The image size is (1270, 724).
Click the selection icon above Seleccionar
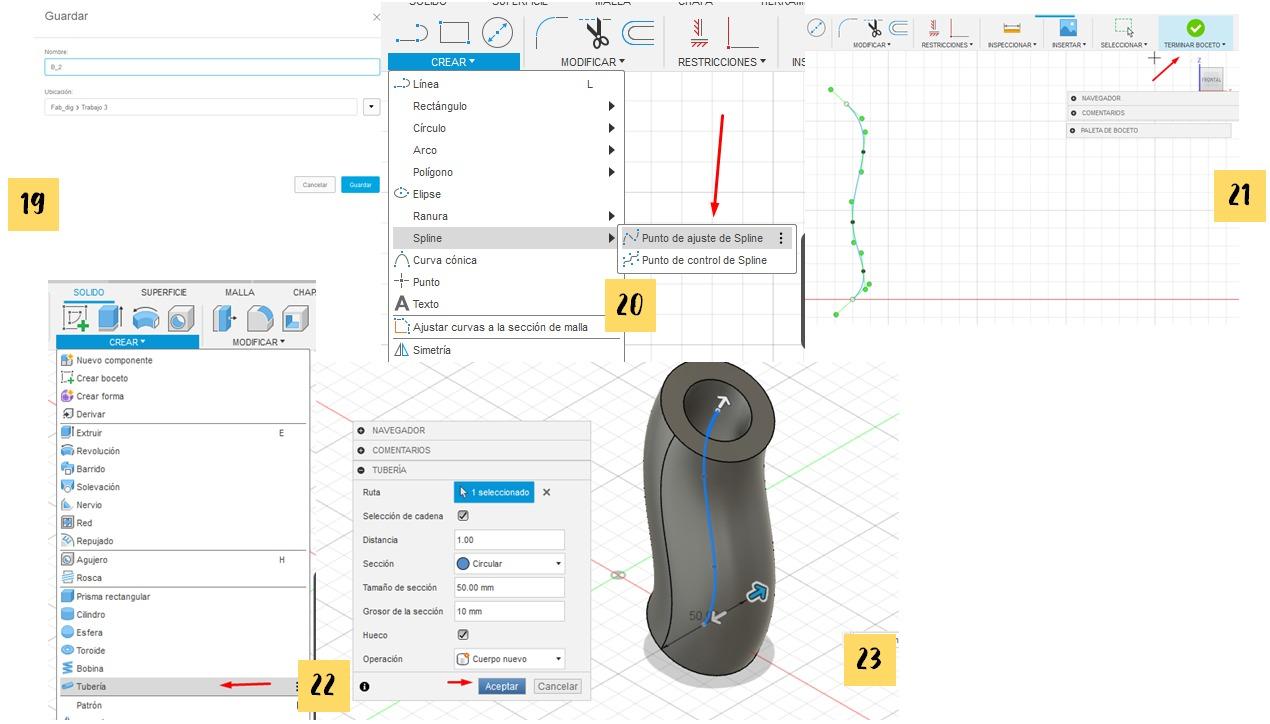pyautogui.click(x=1124, y=28)
